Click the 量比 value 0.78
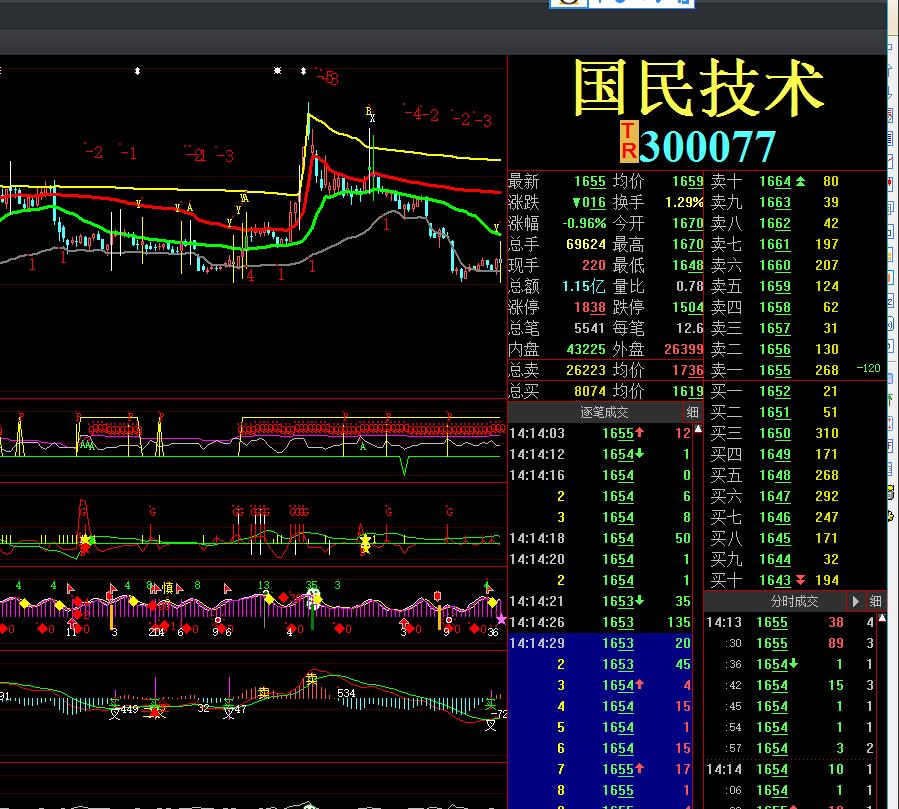899x809 pixels. (690, 286)
